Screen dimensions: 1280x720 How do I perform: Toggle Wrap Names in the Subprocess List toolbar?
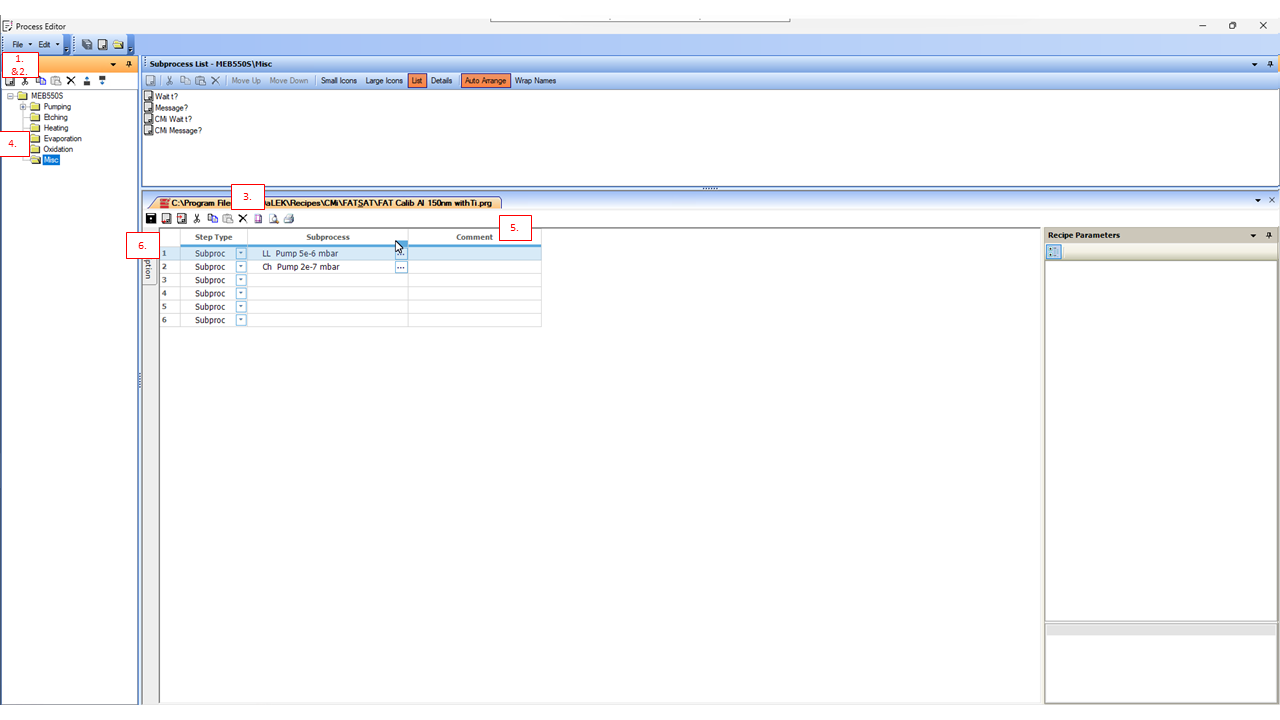coord(535,80)
